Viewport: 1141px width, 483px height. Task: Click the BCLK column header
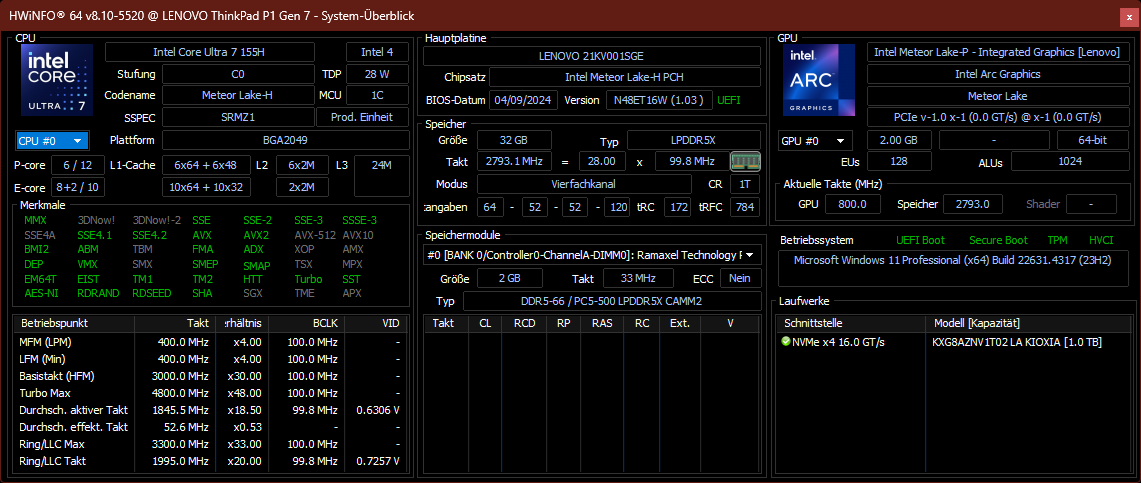click(x=306, y=323)
